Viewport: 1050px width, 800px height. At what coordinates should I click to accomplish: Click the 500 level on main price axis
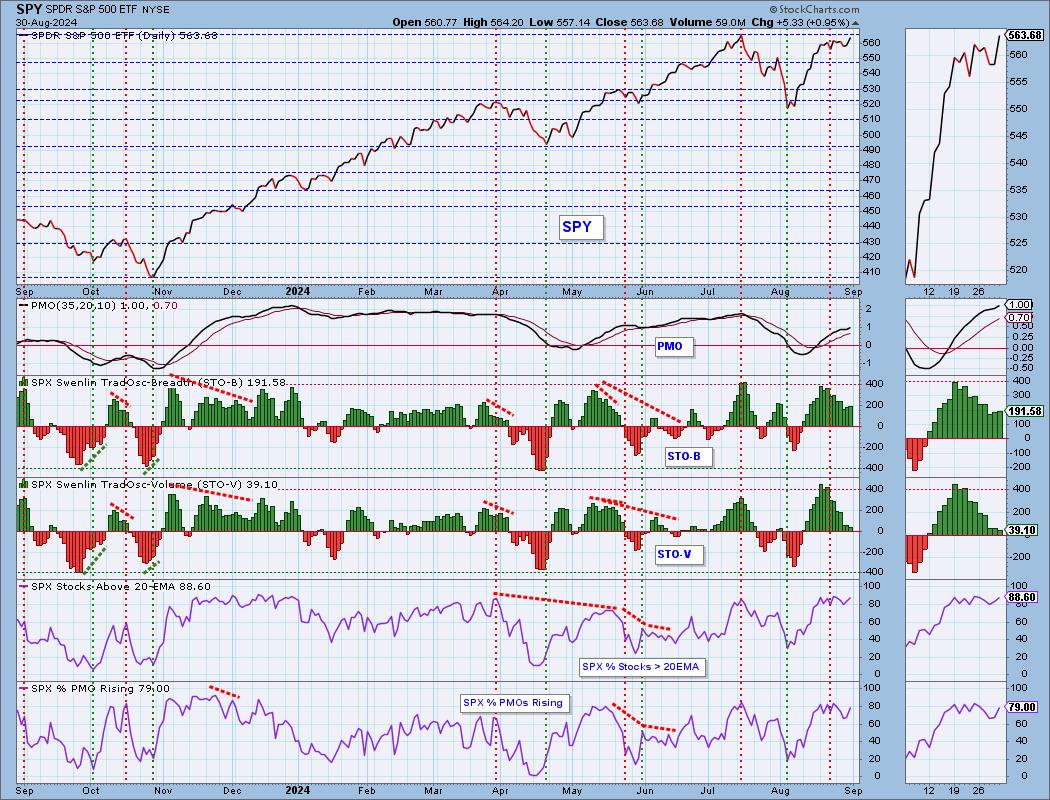coord(871,135)
